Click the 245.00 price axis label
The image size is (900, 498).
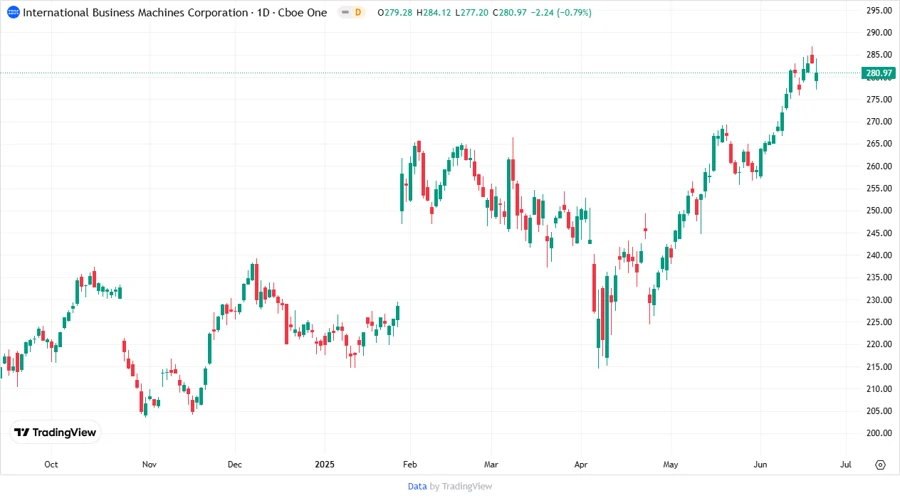879,233
